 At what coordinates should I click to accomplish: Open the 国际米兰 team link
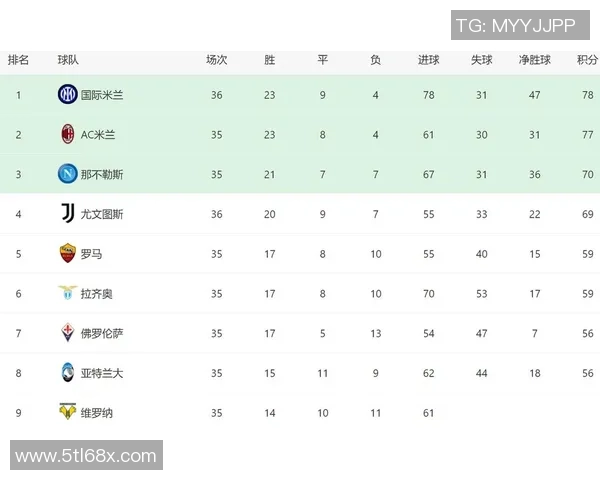tap(102, 95)
